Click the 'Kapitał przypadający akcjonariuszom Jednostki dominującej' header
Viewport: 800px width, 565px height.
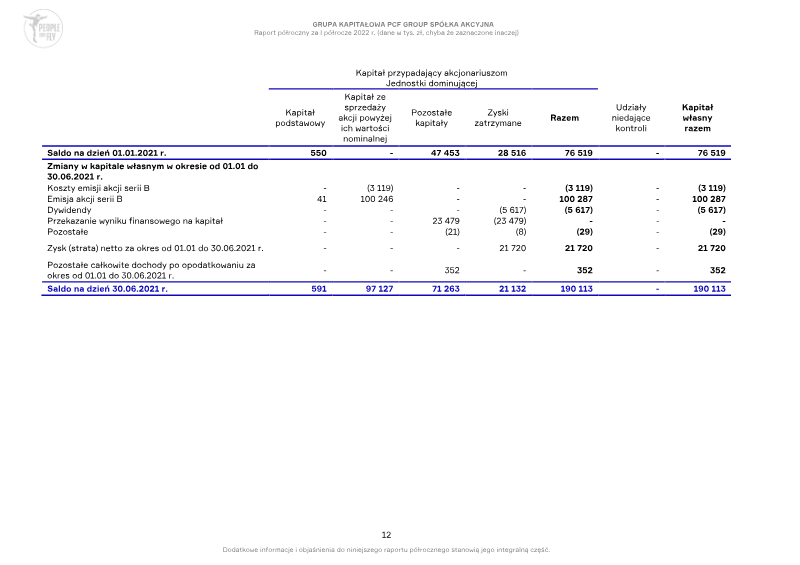coord(432,78)
